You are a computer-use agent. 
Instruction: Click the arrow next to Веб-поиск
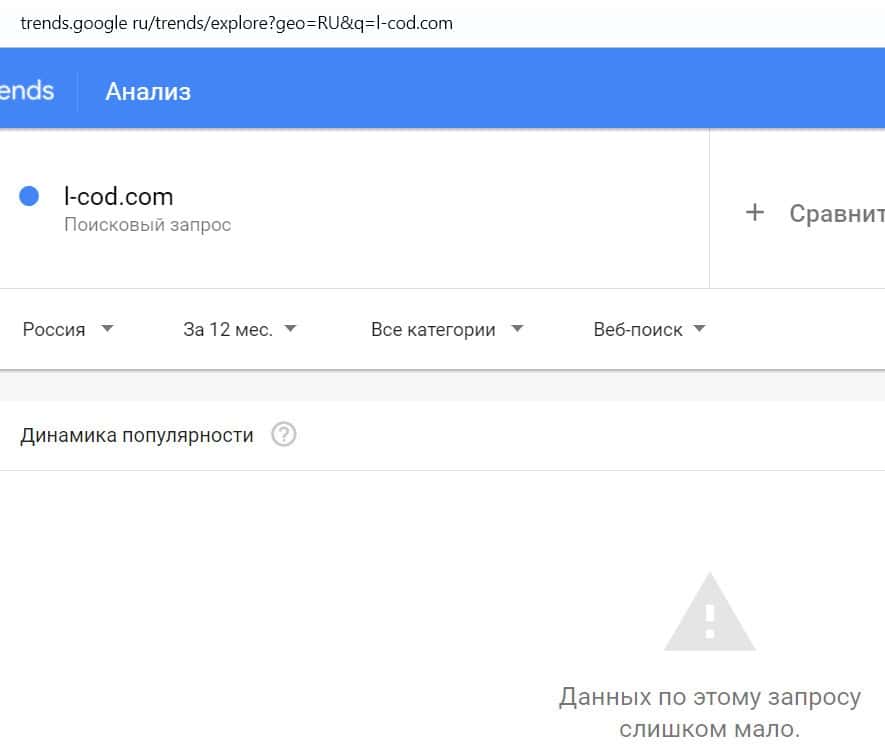pyautogui.click(x=699, y=329)
